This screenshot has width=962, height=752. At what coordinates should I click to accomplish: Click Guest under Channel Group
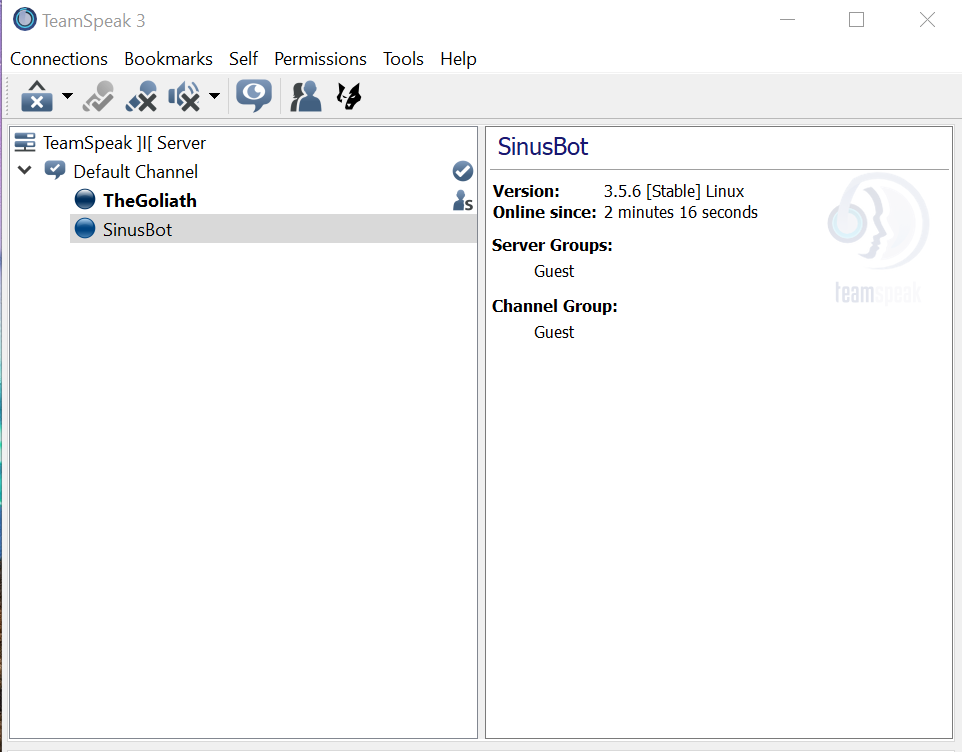point(554,332)
